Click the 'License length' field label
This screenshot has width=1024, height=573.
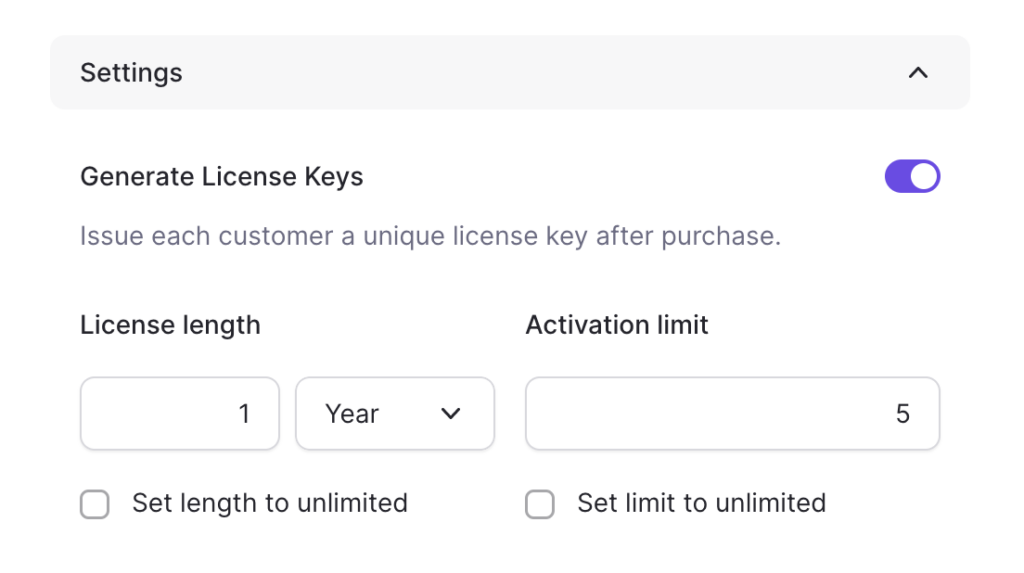(170, 325)
